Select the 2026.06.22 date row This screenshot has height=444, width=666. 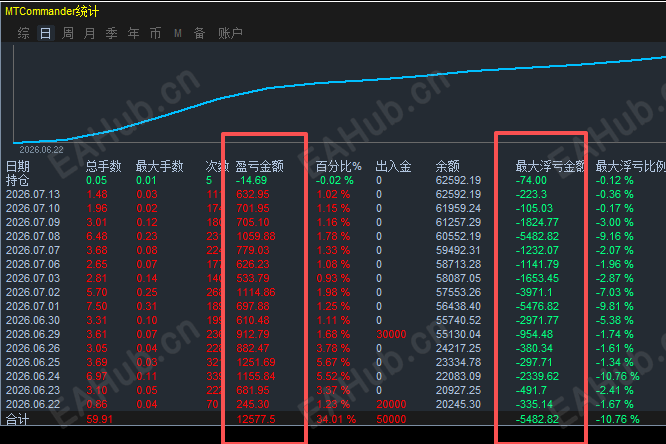(333, 404)
